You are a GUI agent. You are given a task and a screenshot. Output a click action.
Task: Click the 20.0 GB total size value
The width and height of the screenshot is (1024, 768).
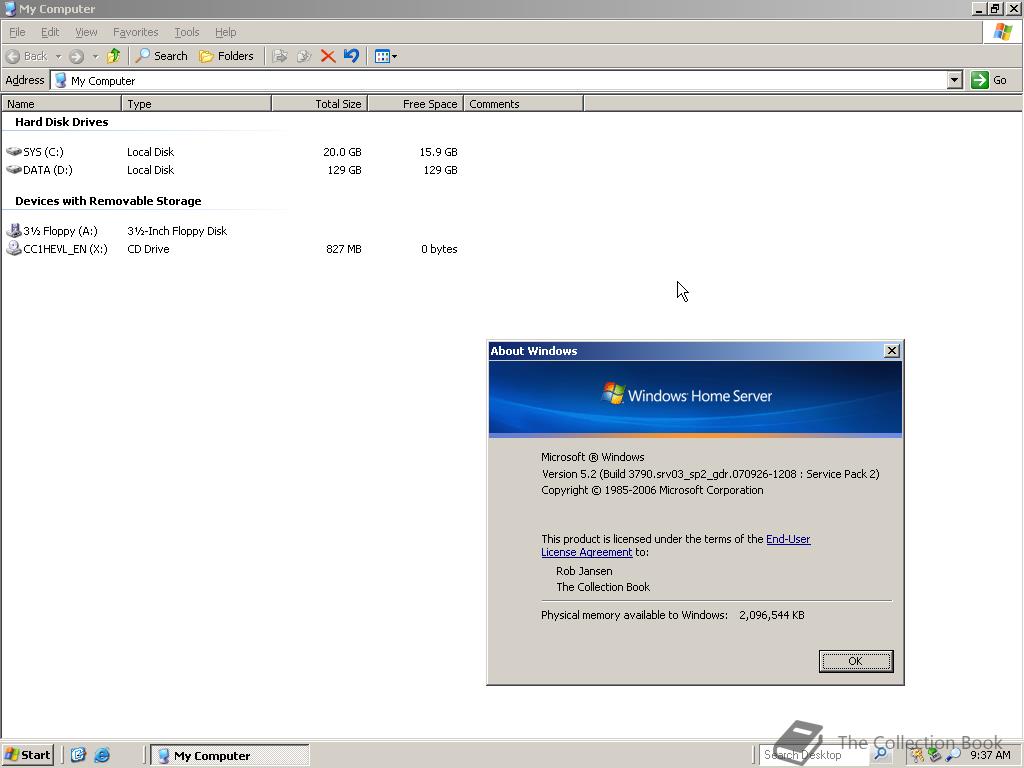pyautogui.click(x=342, y=152)
